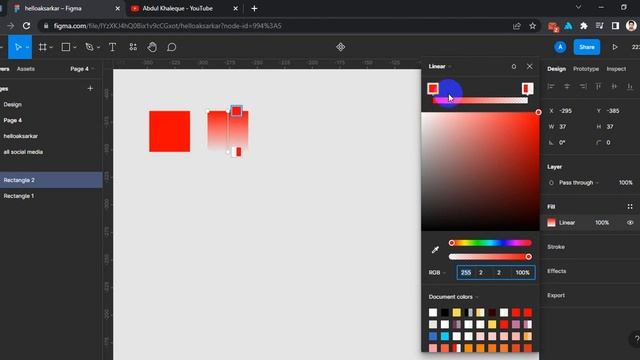The width and height of the screenshot is (640, 360).
Task: Select the Frame tool
Action: click(x=42, y=47)
